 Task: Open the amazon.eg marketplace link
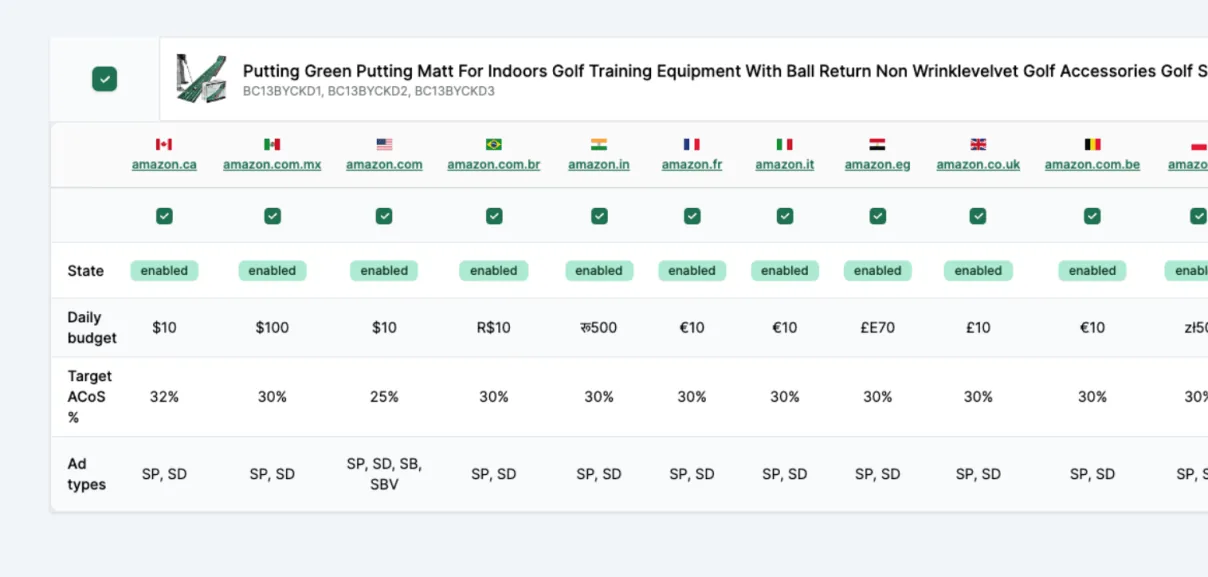pos(877,165)
